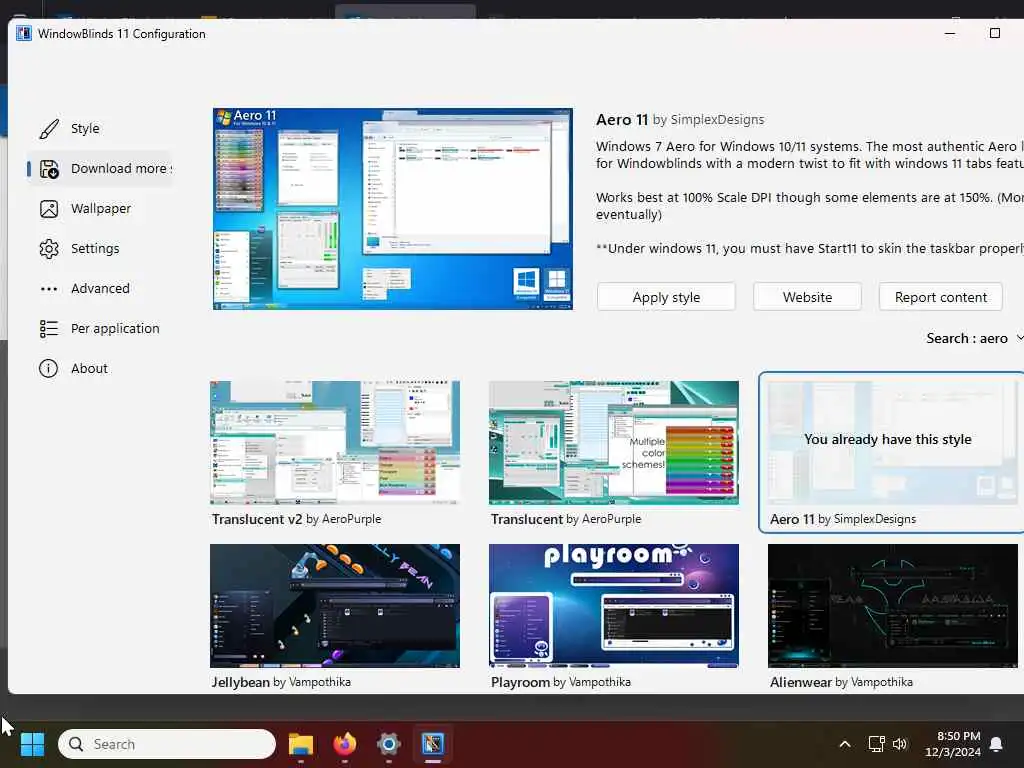Open the style's Website button

807,297
